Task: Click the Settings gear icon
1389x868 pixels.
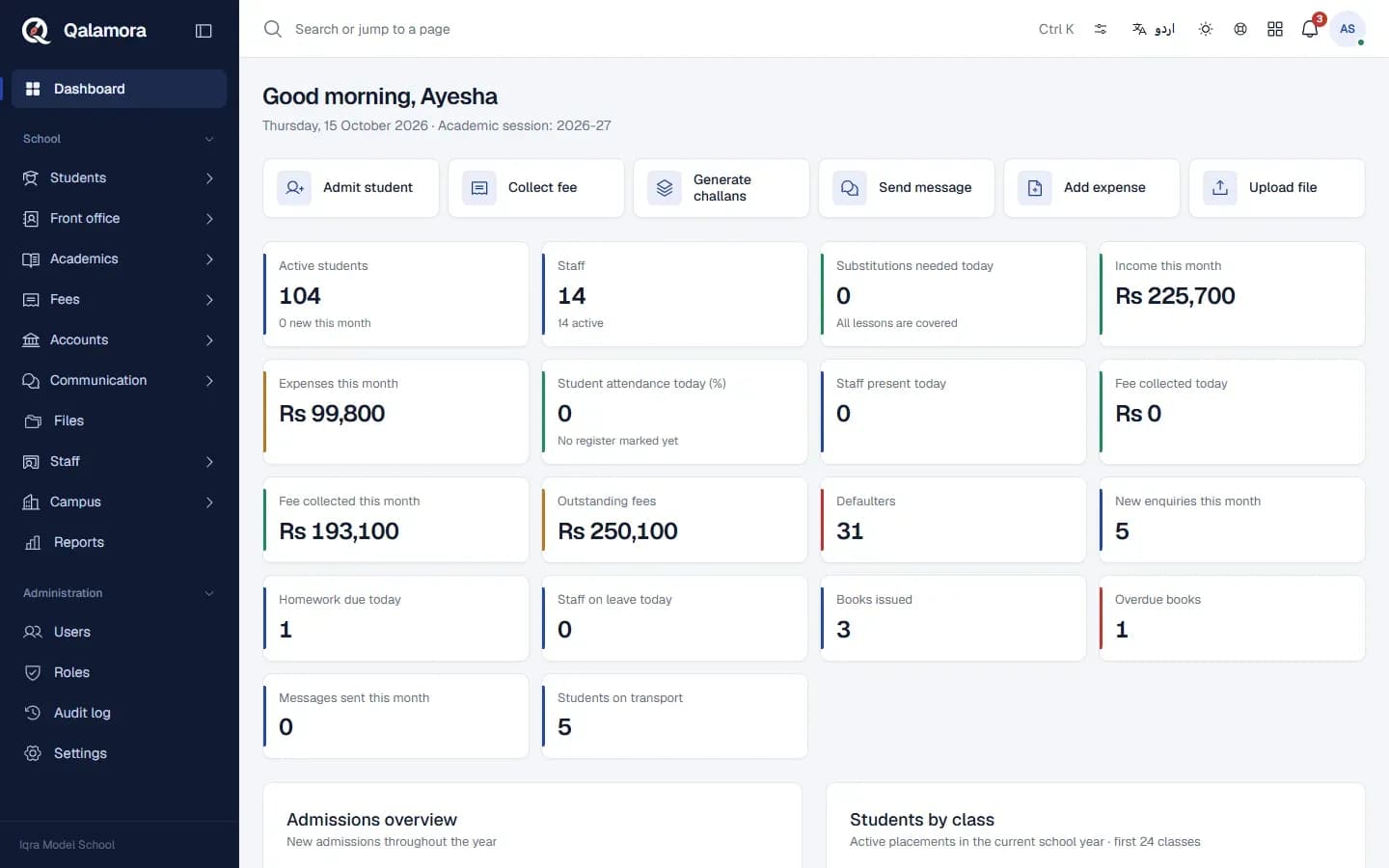Action: 33,753
